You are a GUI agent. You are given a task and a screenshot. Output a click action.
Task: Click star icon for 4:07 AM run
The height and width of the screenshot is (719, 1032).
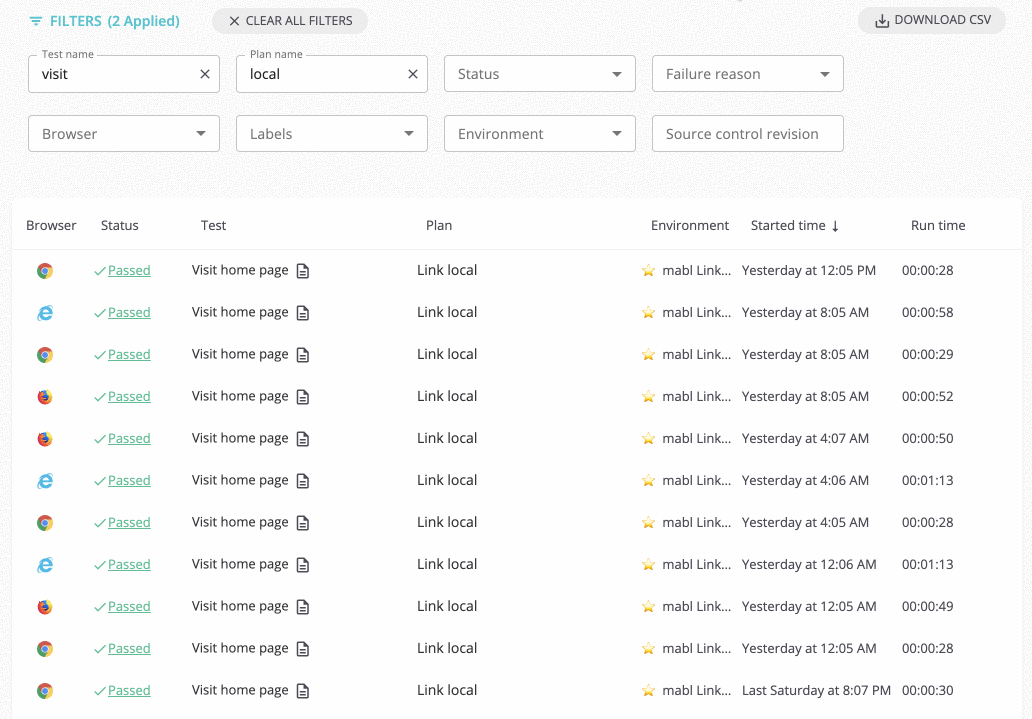coord(648,439)
